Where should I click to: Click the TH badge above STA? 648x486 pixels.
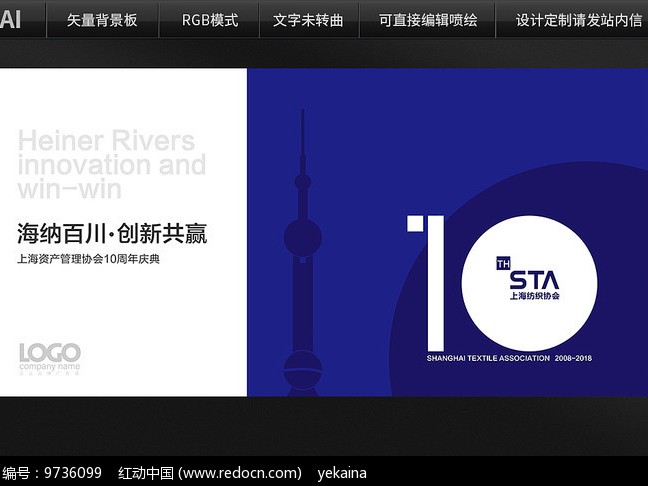[x=503, y=263]
